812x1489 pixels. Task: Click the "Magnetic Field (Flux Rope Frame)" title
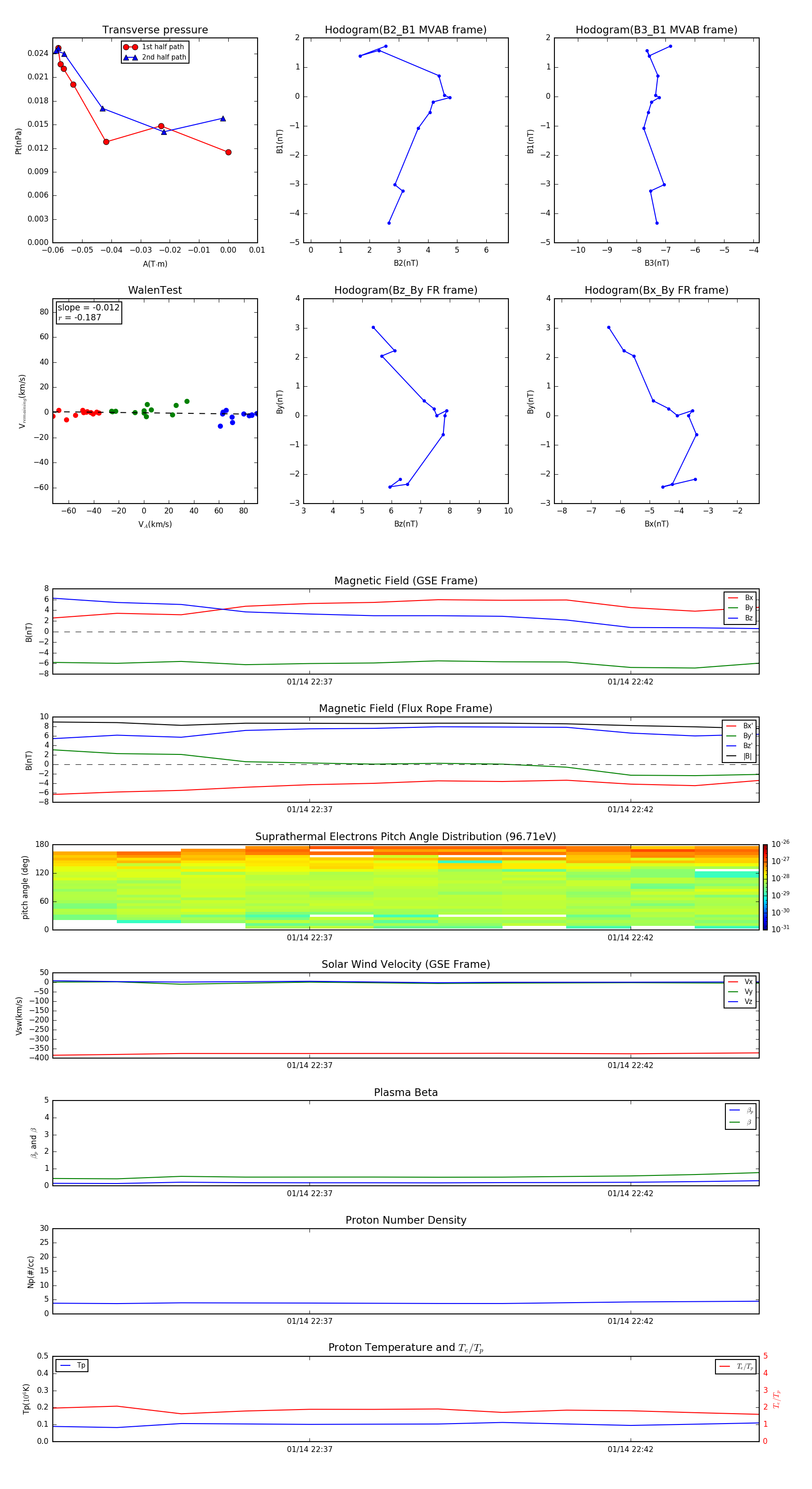(x=406, y=709)
